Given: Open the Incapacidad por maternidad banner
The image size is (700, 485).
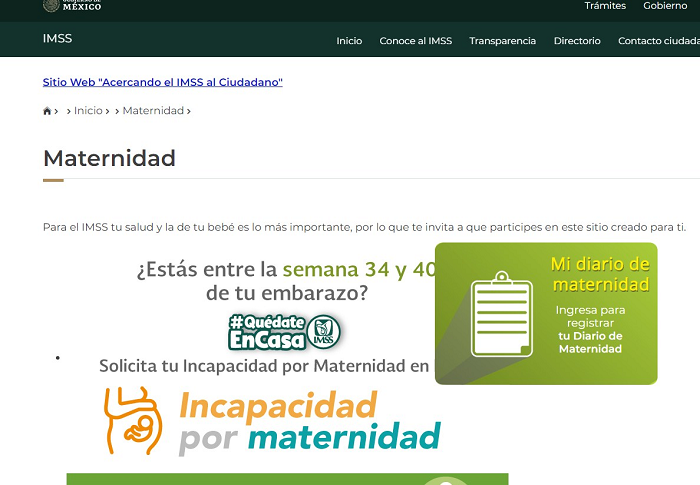Looking at the screenshot, I should [x=272, y=421].
